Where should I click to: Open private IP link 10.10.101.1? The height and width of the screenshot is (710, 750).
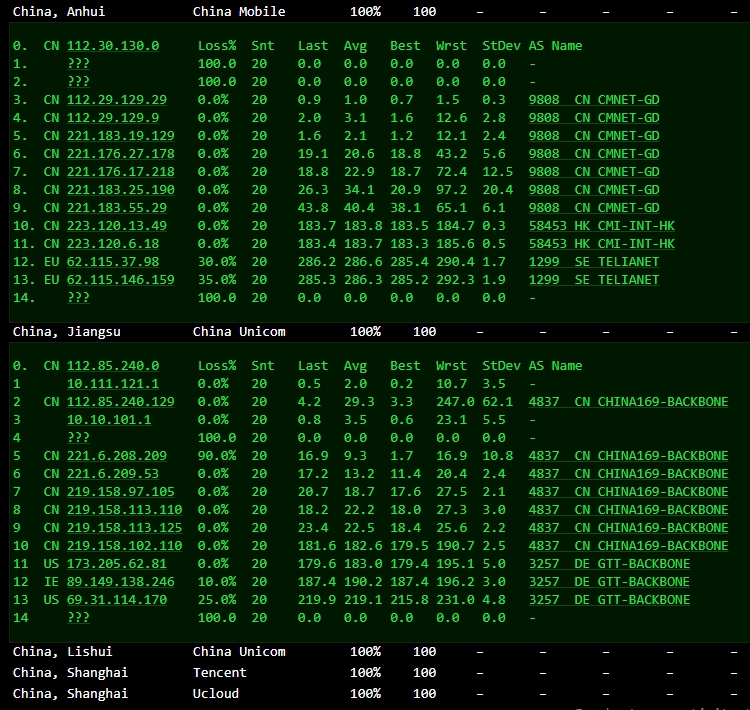(x=109, y=420)
